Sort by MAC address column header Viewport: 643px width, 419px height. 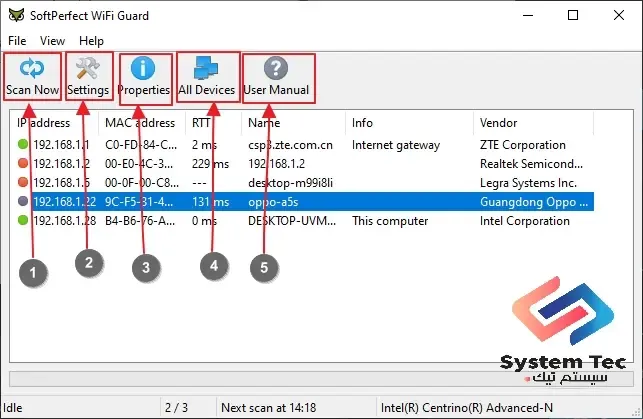140,123
